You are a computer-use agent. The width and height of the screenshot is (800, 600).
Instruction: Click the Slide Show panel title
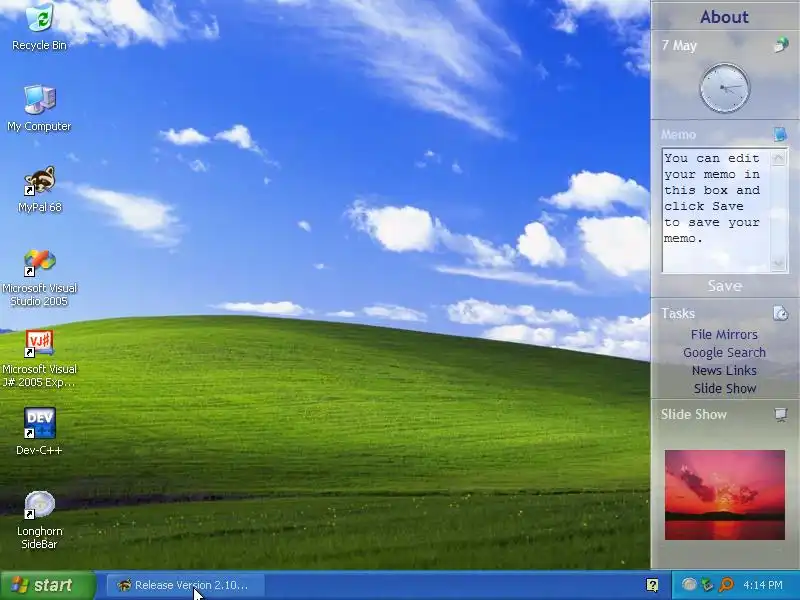click(693, 414)
